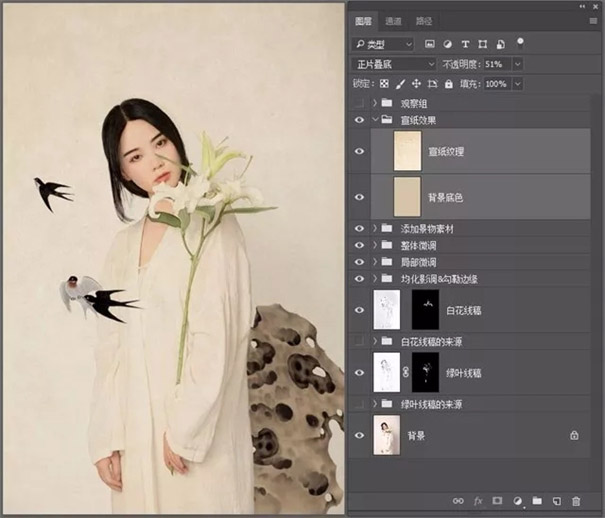This screenshot has width=605, height=518.
Task: Hide the 绿叶线稿 layer
Action: click(359, 373)
